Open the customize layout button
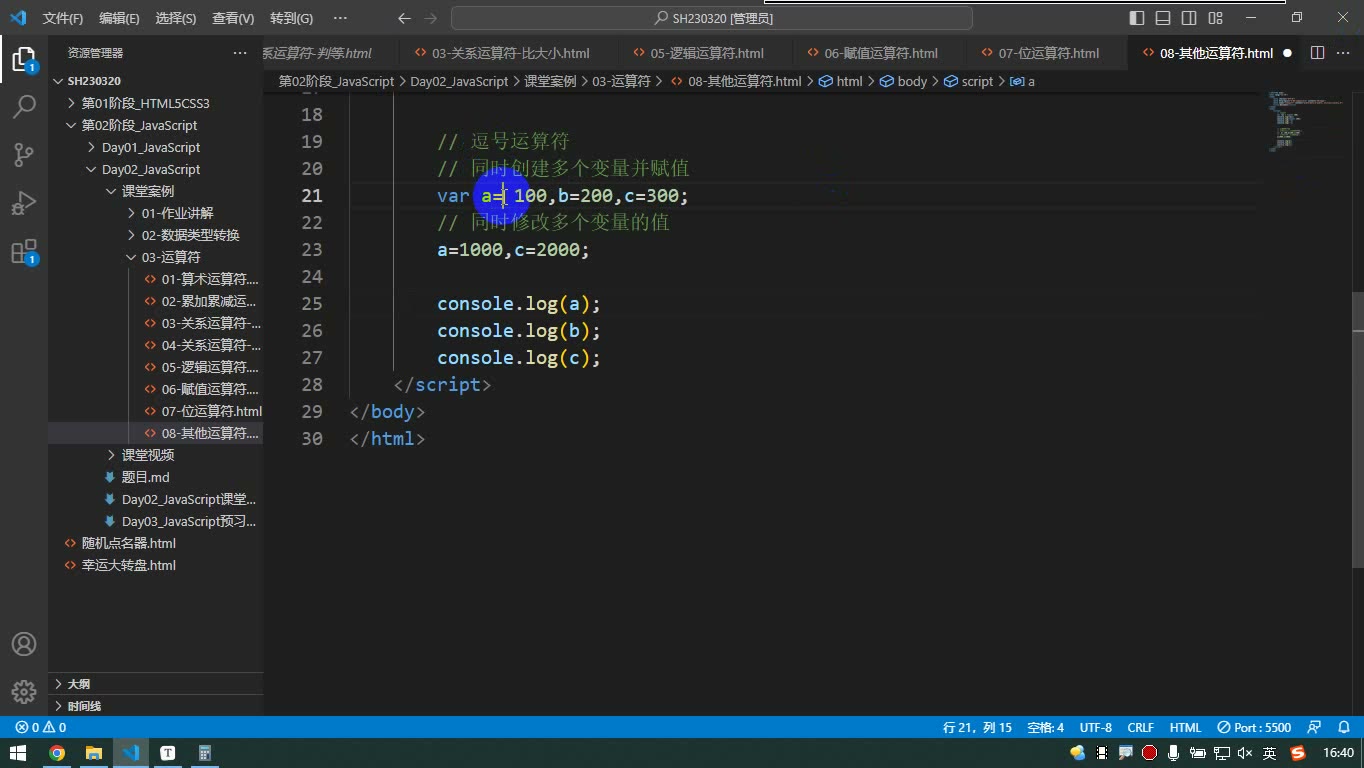The height and width of the screenshot is (768, 1364). pos(1215,18)
